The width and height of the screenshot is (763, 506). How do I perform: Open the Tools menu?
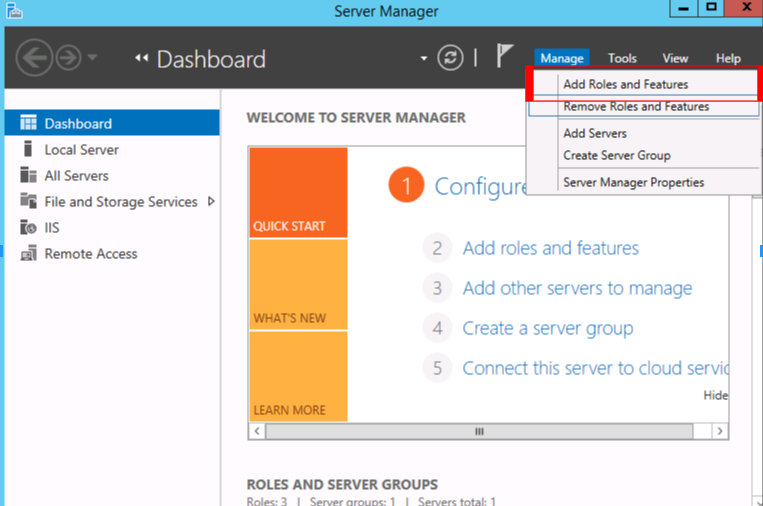622,58
